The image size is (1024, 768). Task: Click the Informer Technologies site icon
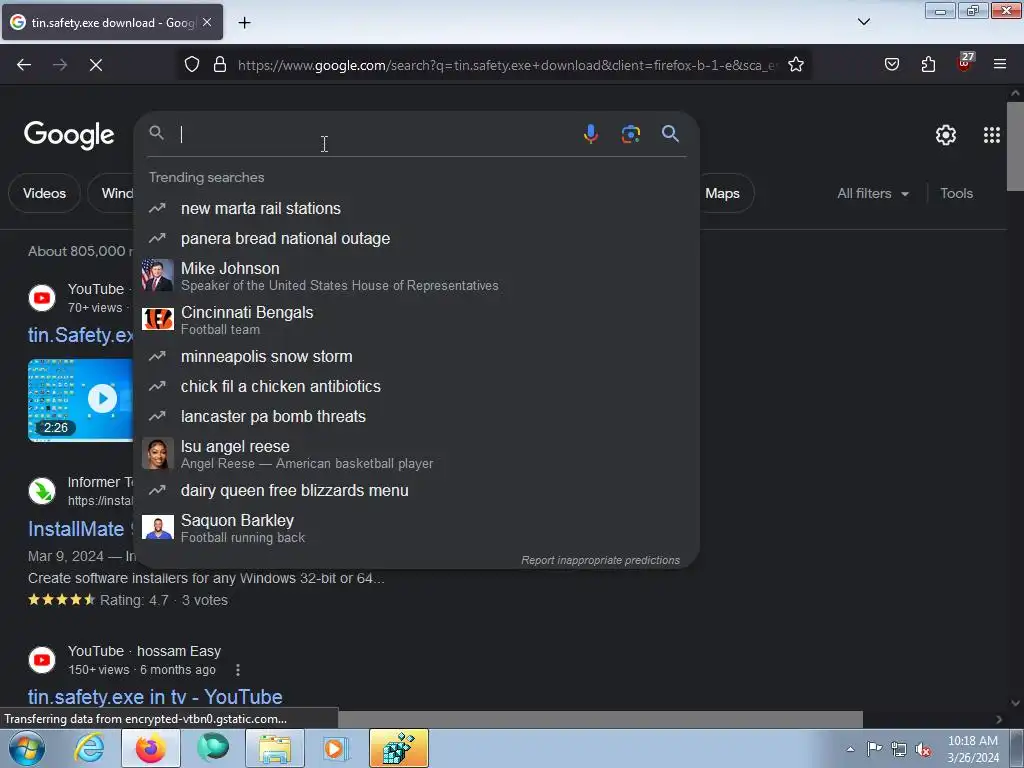[x=42, y=491]
